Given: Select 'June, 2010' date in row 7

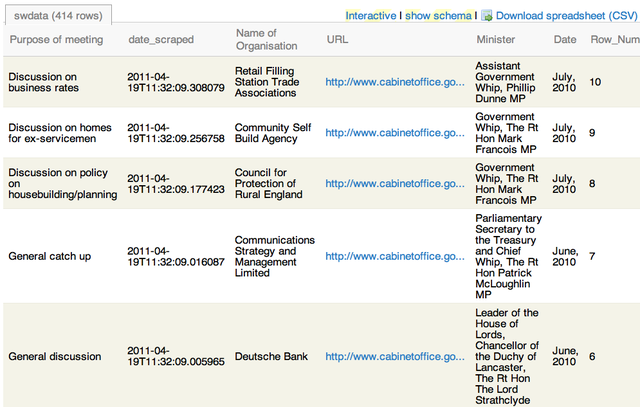Looking at the screenshot, I should (565, 256).
